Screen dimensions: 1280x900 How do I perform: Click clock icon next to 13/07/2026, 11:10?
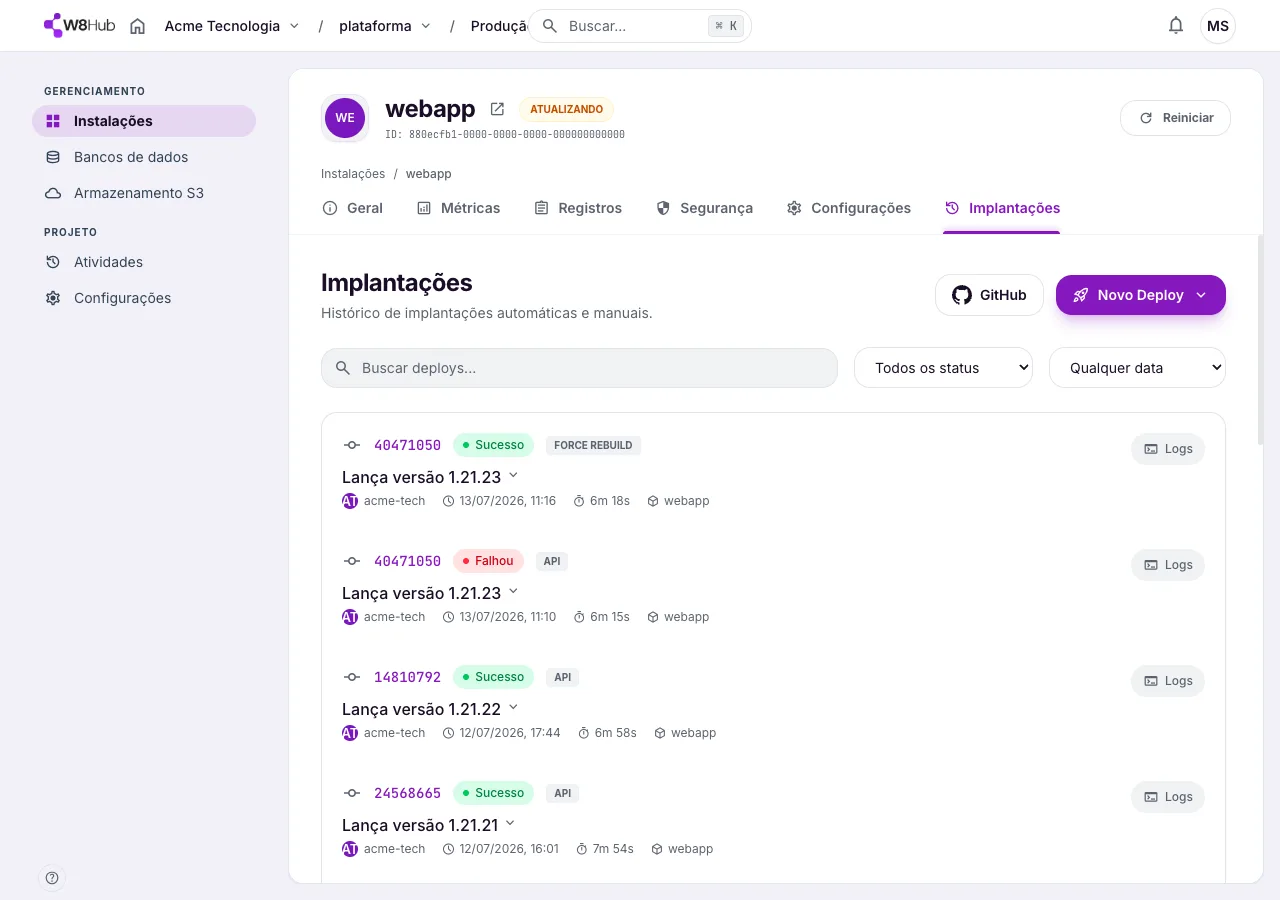pos(448,617)
